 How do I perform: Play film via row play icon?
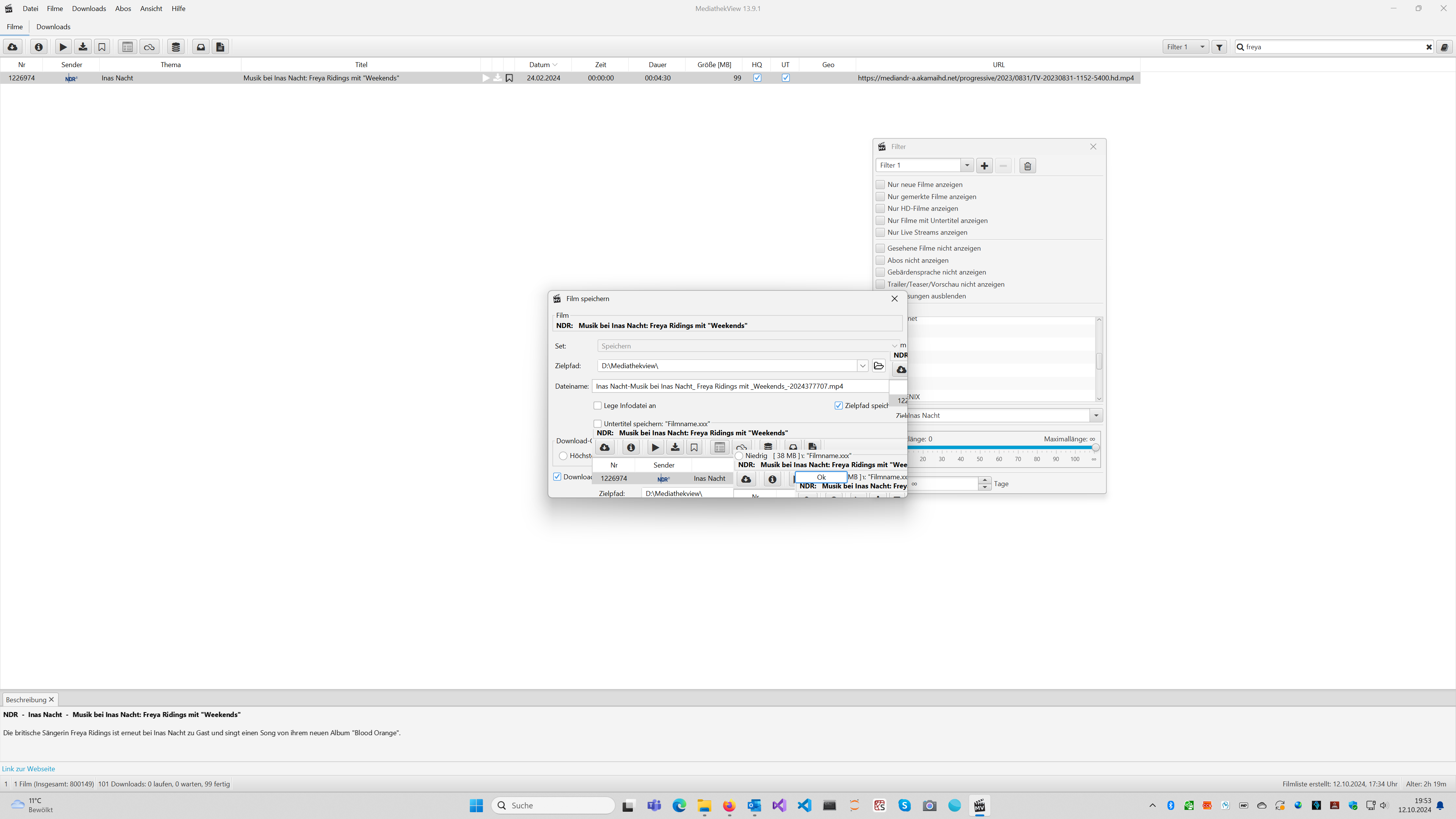pos(485,78)
